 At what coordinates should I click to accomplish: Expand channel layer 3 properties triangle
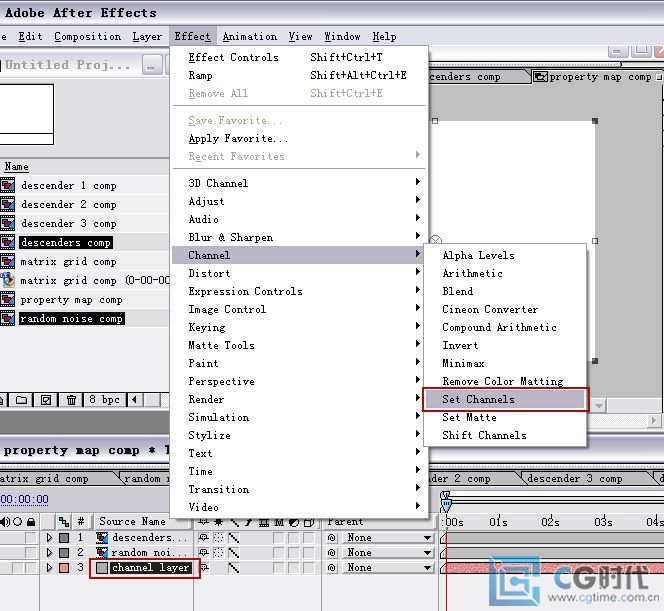[x=49, y=567]
